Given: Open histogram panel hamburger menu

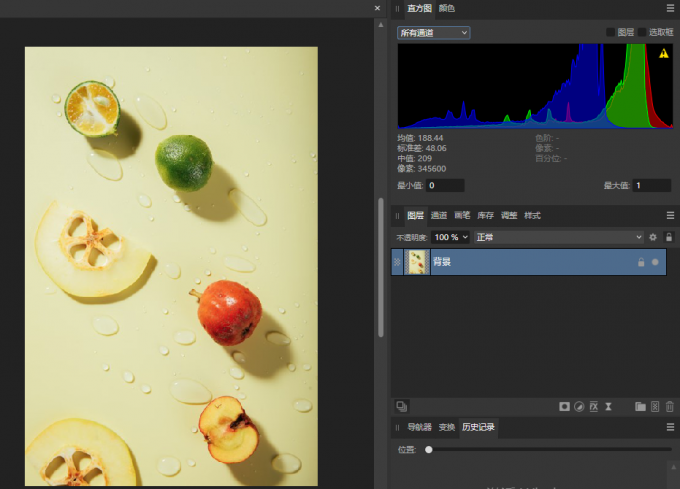Looking at the screenshot, I should tap(670, 8).
